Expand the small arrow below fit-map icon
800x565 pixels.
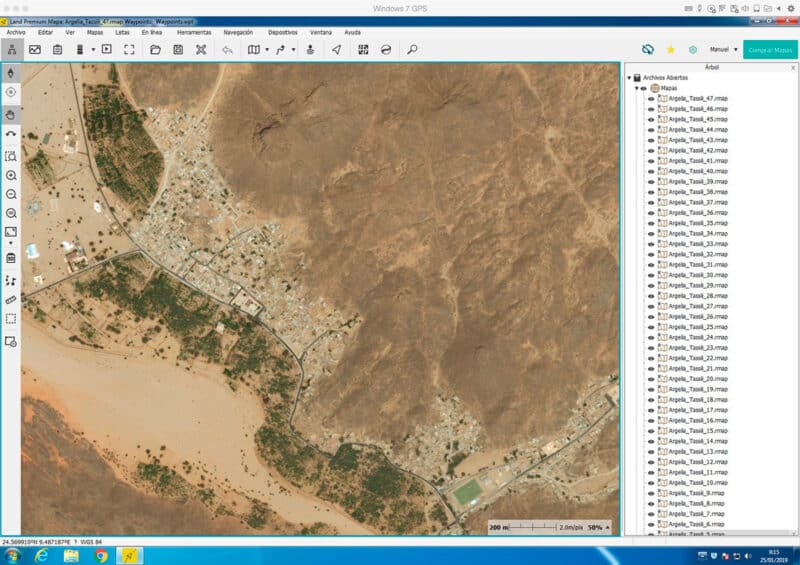click(x=11, y=243)
